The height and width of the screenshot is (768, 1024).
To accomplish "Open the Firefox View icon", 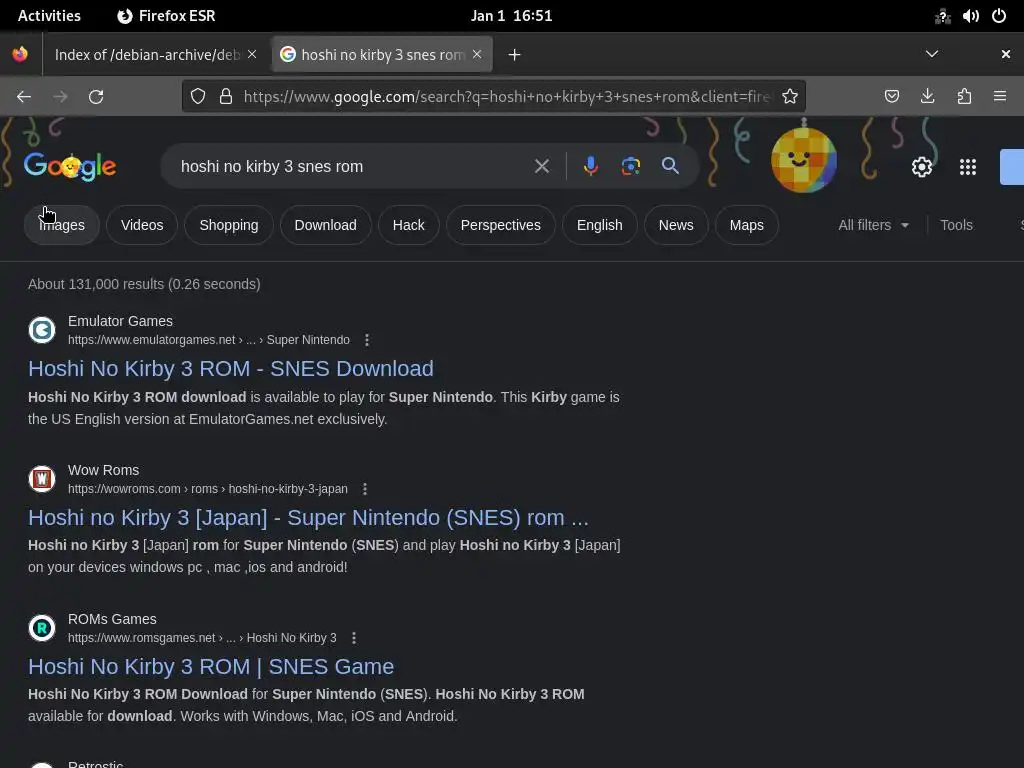I will click(20, 54).
